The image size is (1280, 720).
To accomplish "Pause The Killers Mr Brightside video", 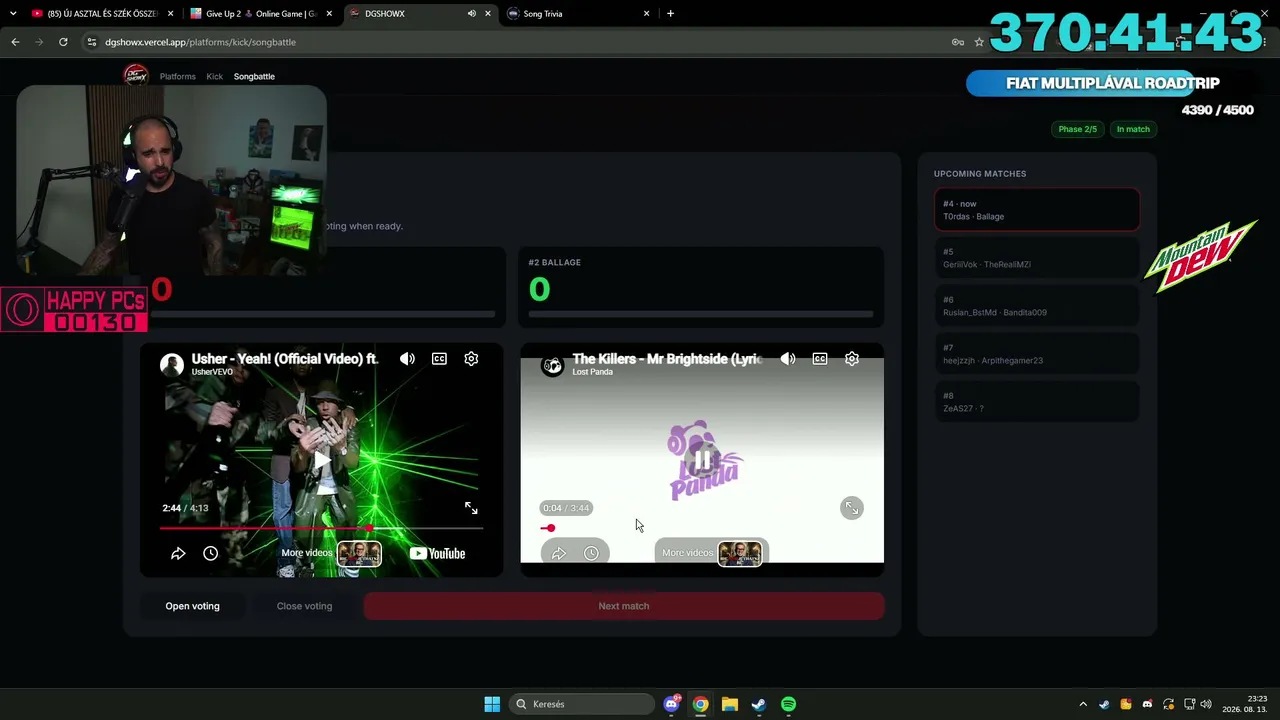I will tap(703, 460).
